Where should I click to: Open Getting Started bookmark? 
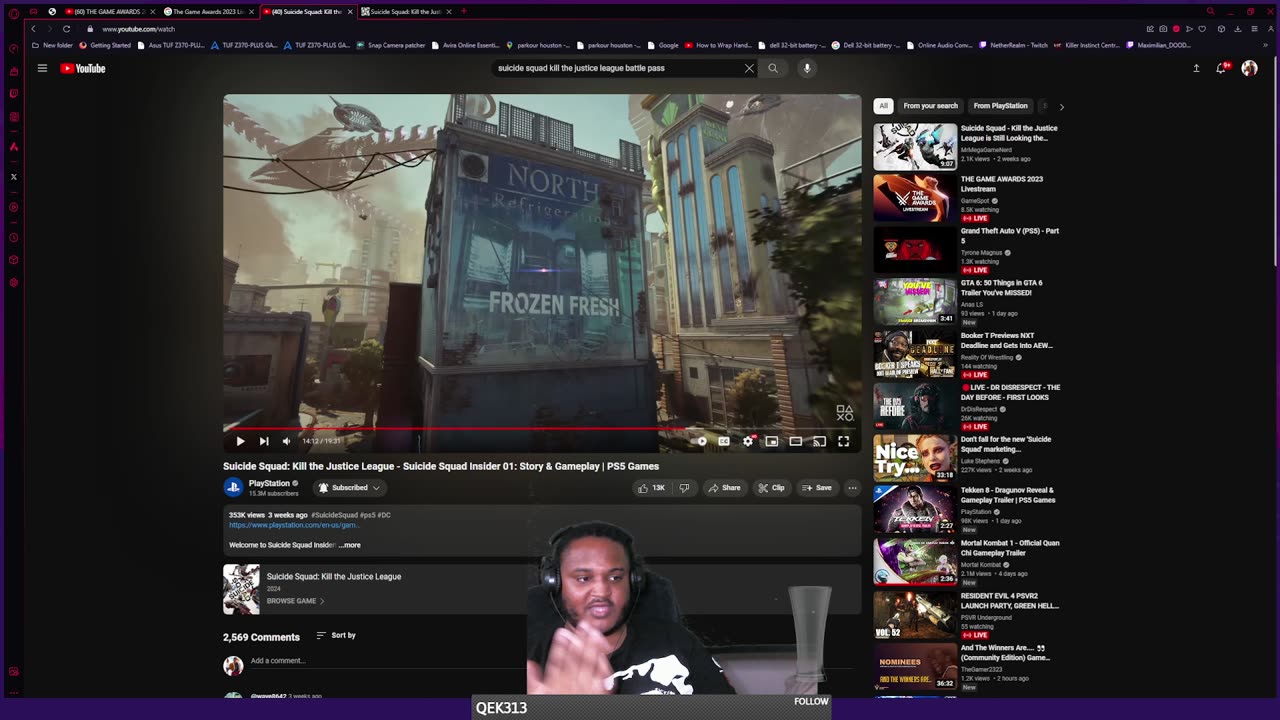pyautogui.click(x=105, y=45)
